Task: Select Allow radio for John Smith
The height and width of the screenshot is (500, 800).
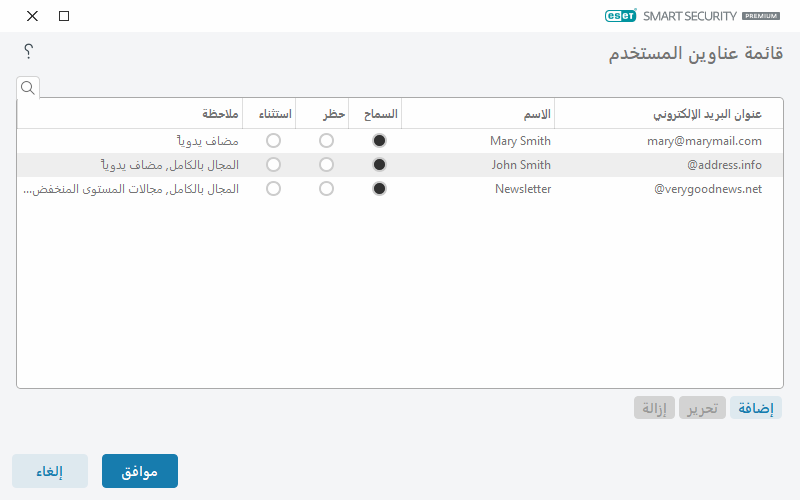Action: click(379, 165)
